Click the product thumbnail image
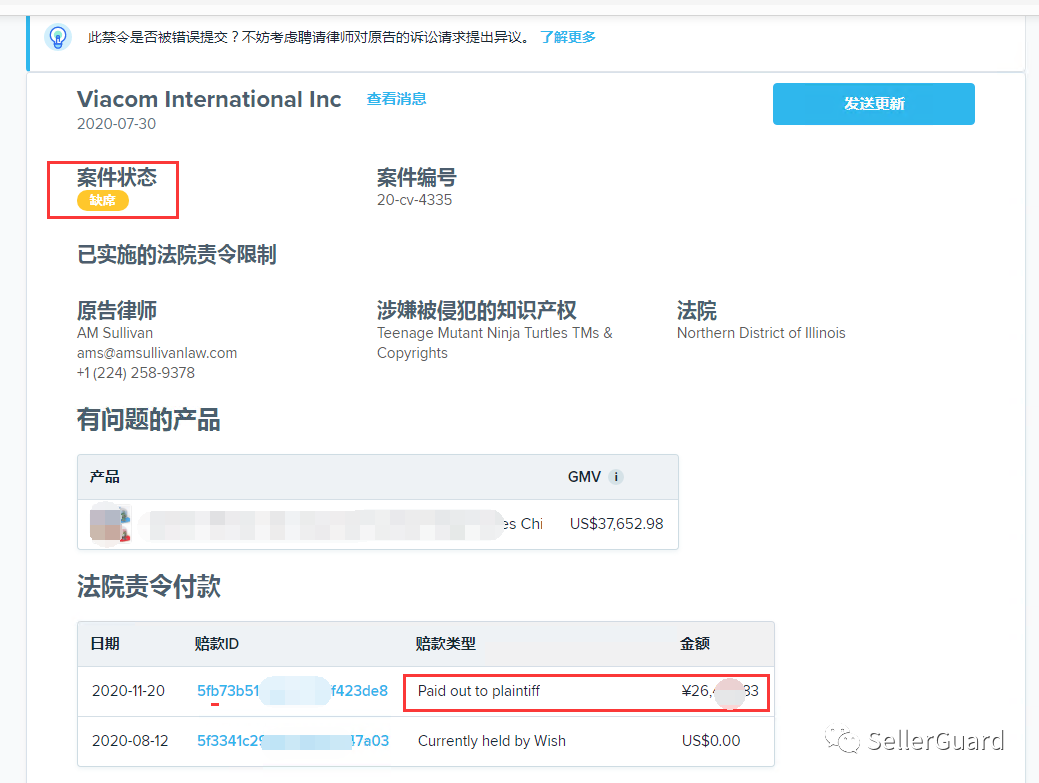The height and width of the screenshot is (783, 1039). (x=110, y=523)
